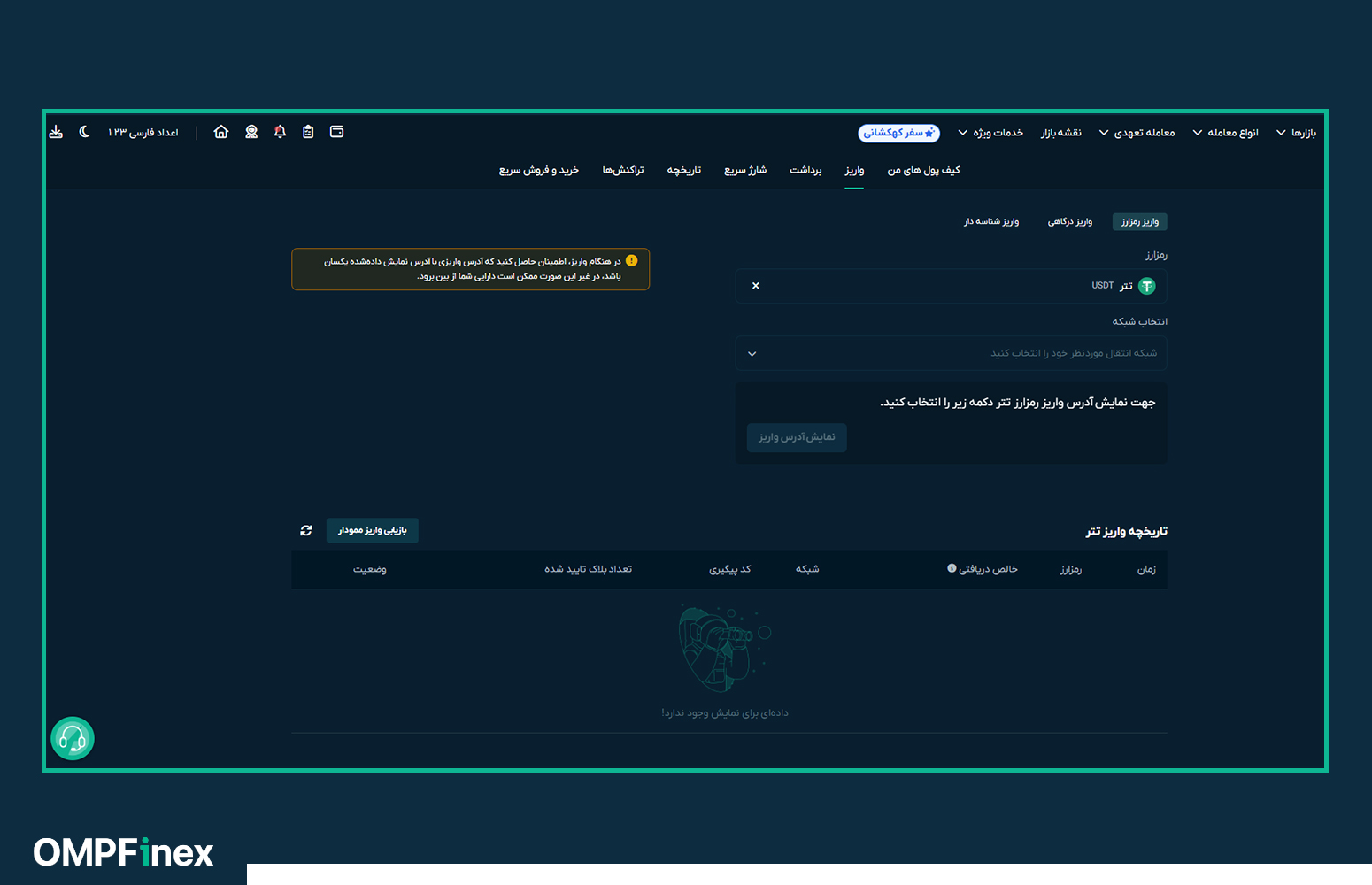This screenshot has width=1372, height=885.
Task: Toggle Persian numerals (اعداد فارسی)
Action: [x=143, y=133]
